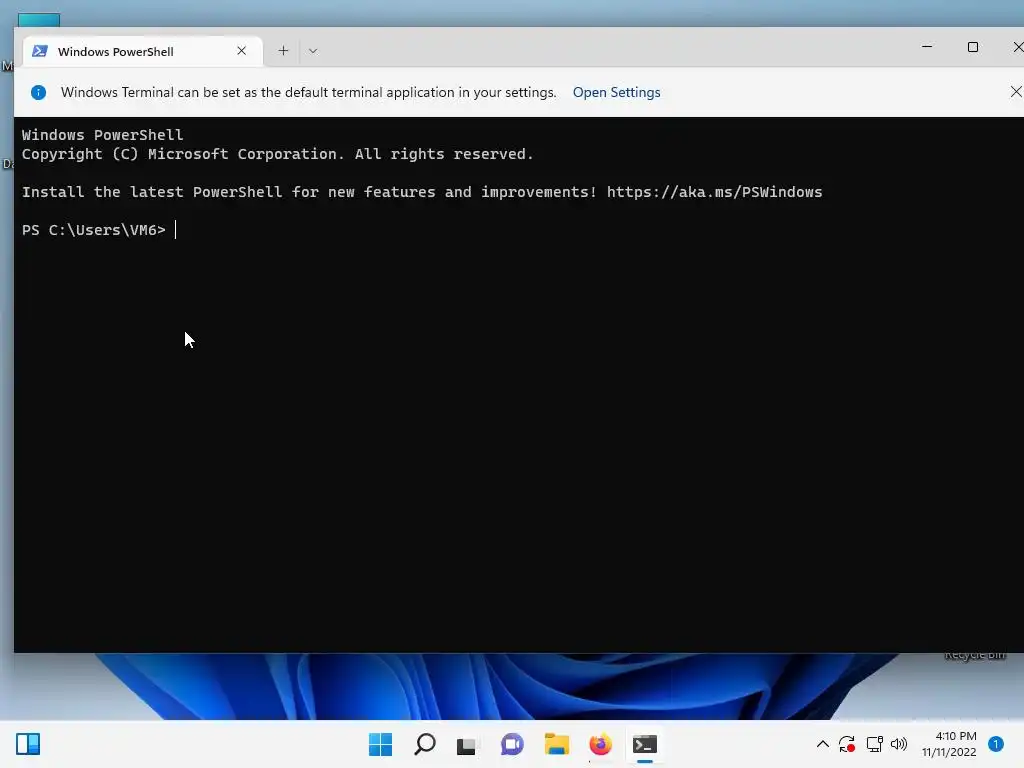Minimize the Windows Terminal window
Viewport: 1024px width, 768px height.
(927, 47)
